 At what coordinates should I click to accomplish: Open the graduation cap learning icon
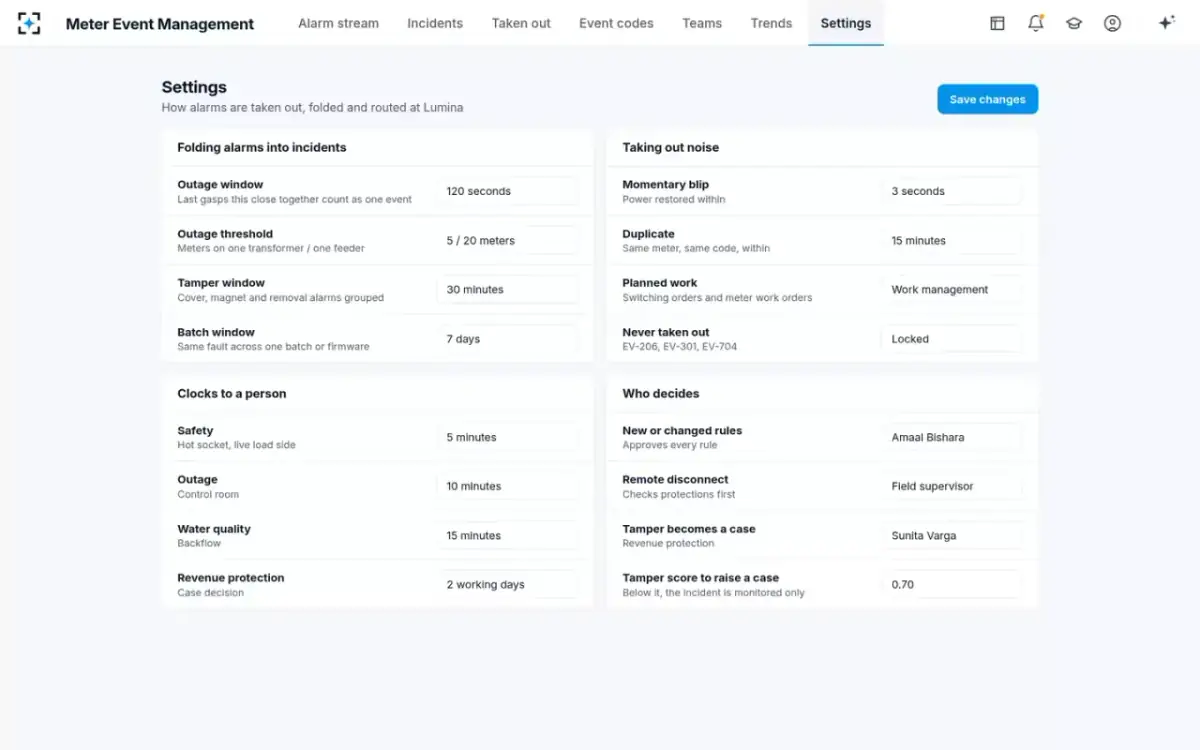[1074, 23]
